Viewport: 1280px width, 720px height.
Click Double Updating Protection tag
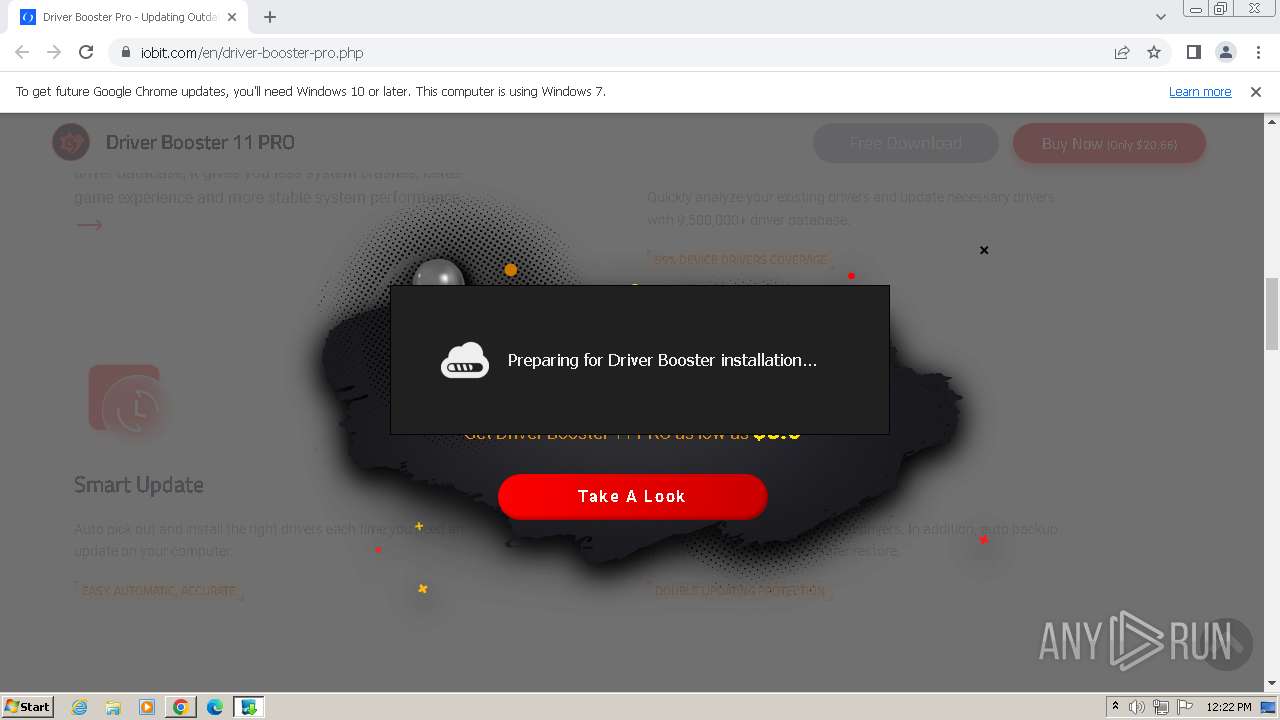[x=740, y=591]
